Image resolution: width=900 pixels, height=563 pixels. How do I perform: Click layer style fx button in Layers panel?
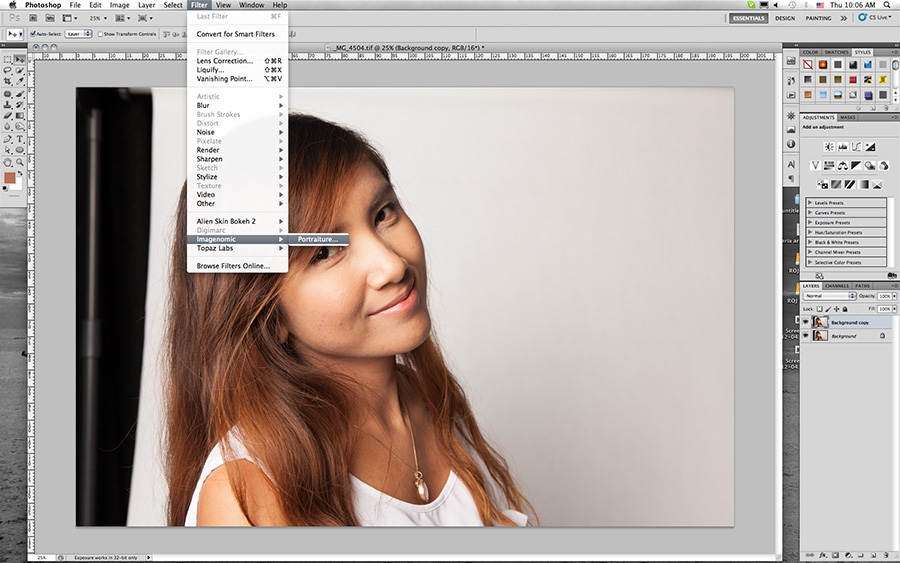pyautogui.click(x=823, y=555)
